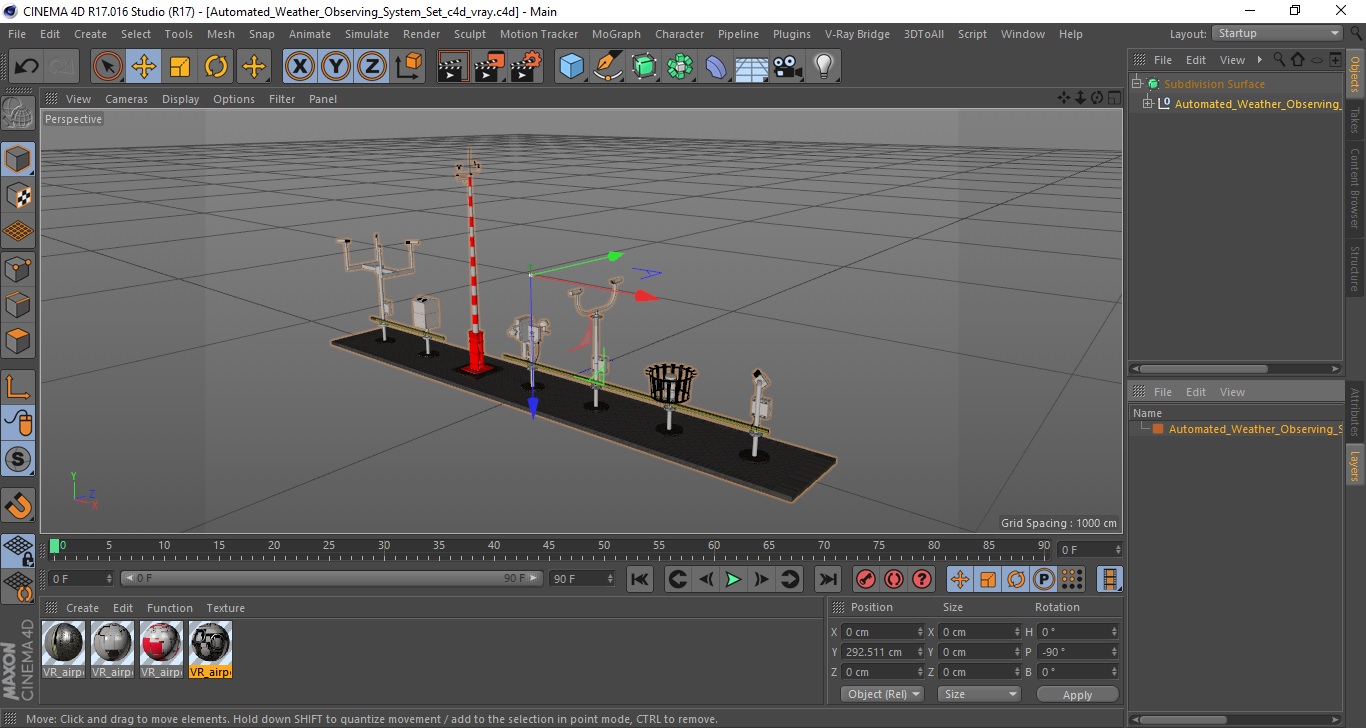
Task: Open material manager Texture menu
Action: [225, 608]
